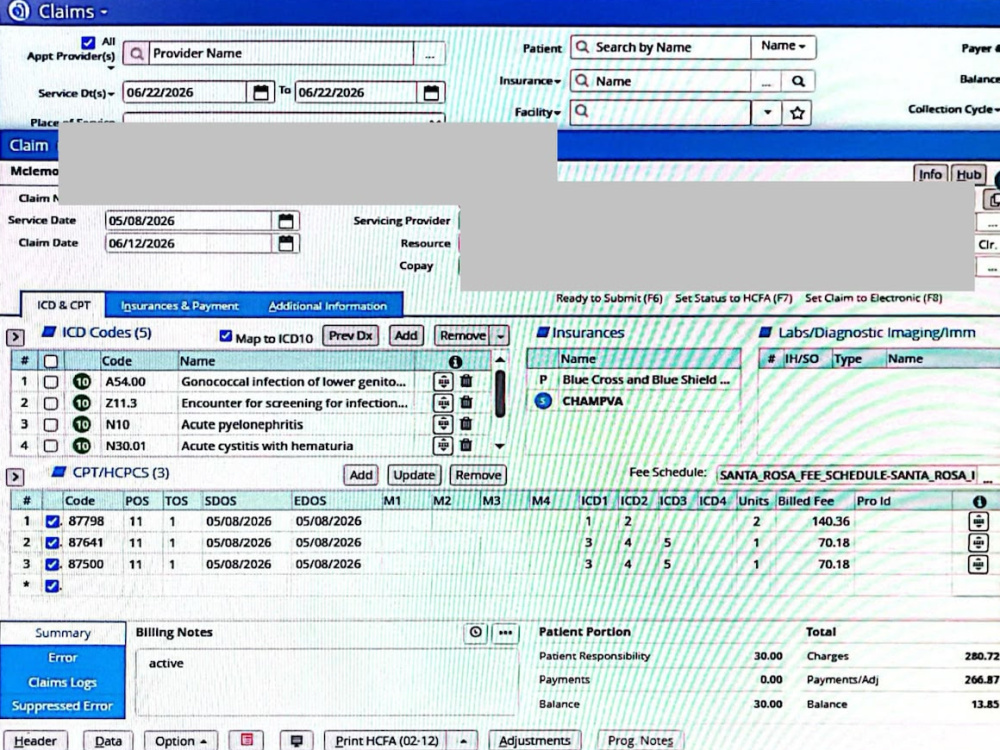The width and height of the screenshot is (1000, 750).
Task: Open the Remove dropdown arrow in ICD Codes
Action: point(501,335)
